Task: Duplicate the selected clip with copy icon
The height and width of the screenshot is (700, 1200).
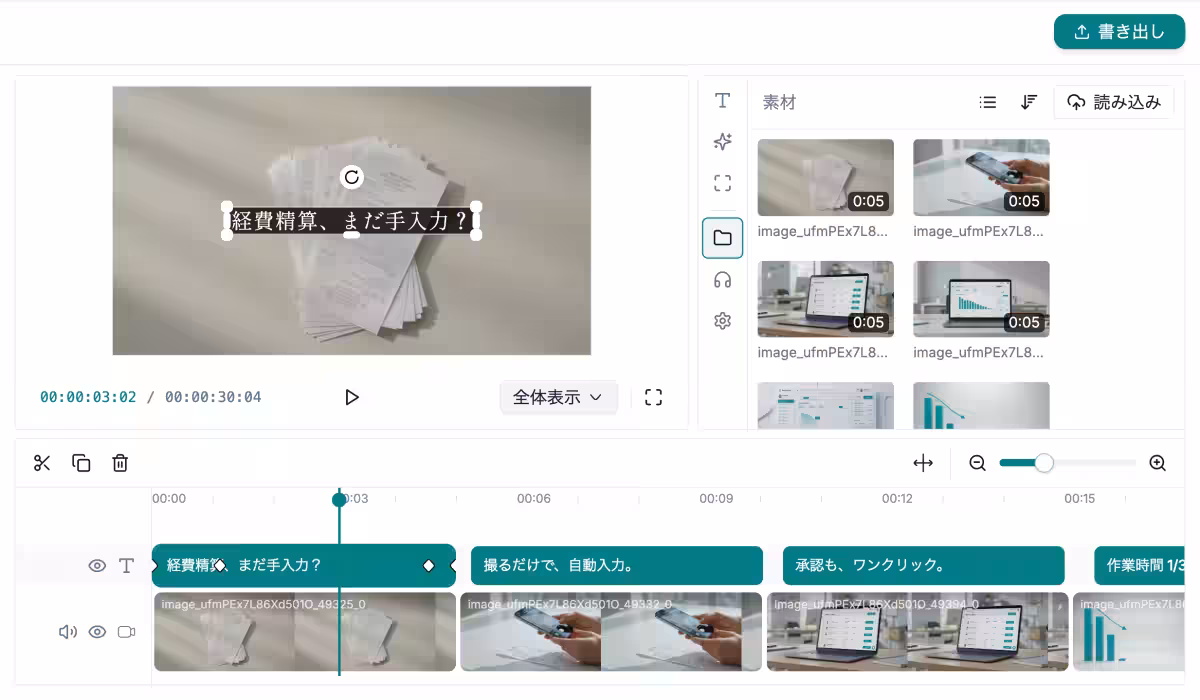Action: pos(81,463)
